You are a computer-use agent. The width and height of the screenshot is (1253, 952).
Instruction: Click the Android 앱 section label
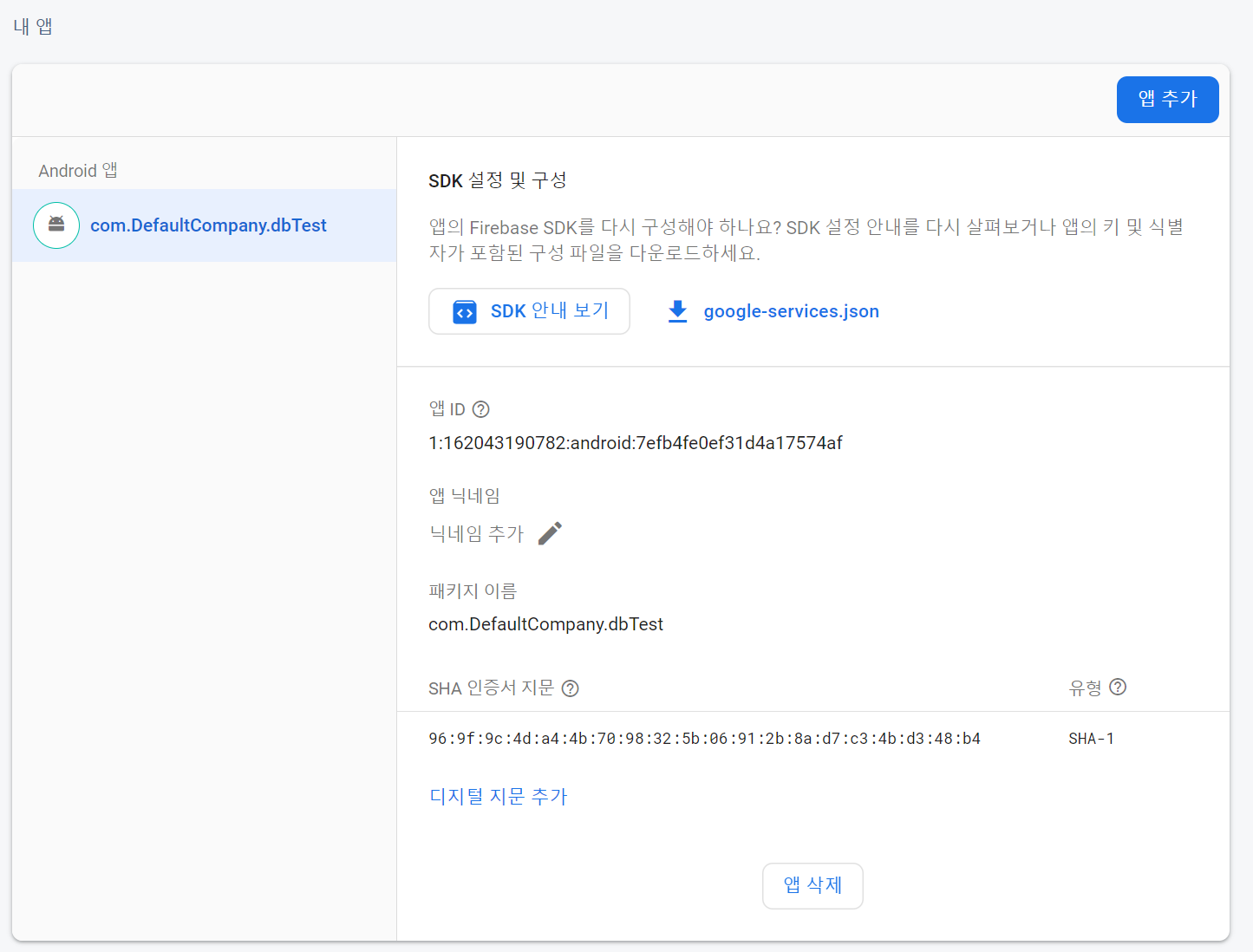[x=78, y=171]
